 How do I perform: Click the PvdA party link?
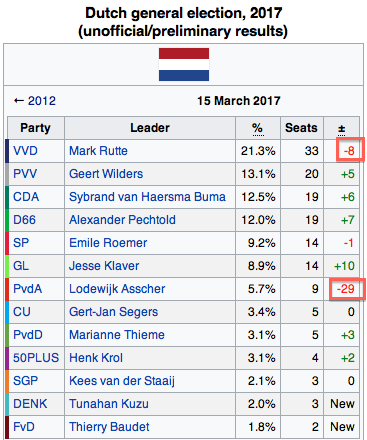click(28, 289)
